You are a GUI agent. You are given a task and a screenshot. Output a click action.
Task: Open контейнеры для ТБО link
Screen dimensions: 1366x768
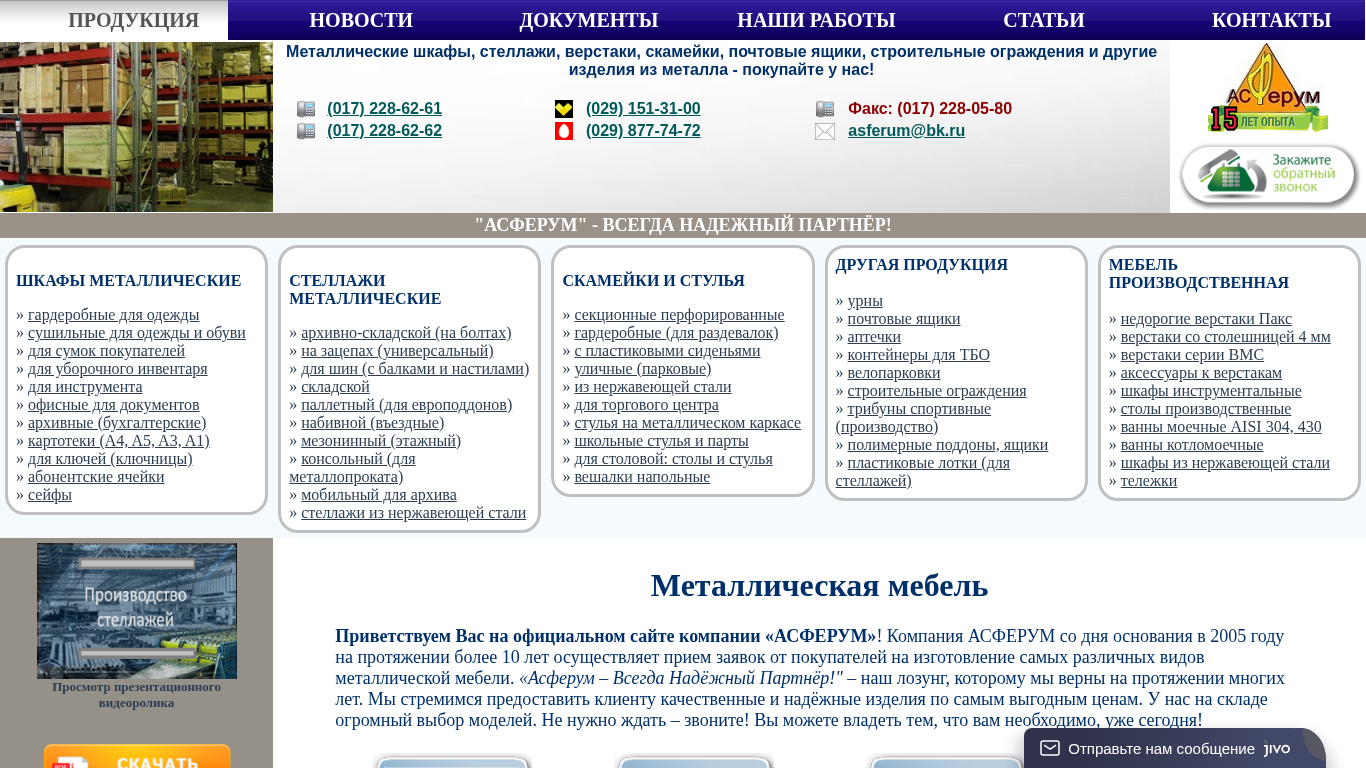(x=918, y=355)
